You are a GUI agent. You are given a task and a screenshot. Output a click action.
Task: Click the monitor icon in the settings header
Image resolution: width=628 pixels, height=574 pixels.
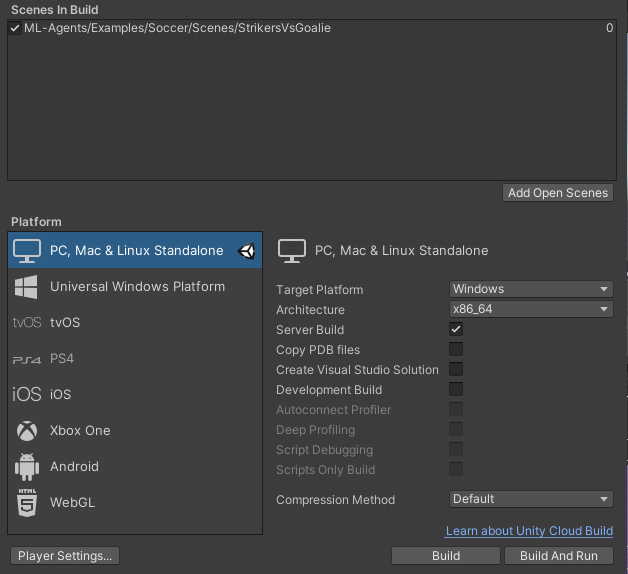coord(292,251)
